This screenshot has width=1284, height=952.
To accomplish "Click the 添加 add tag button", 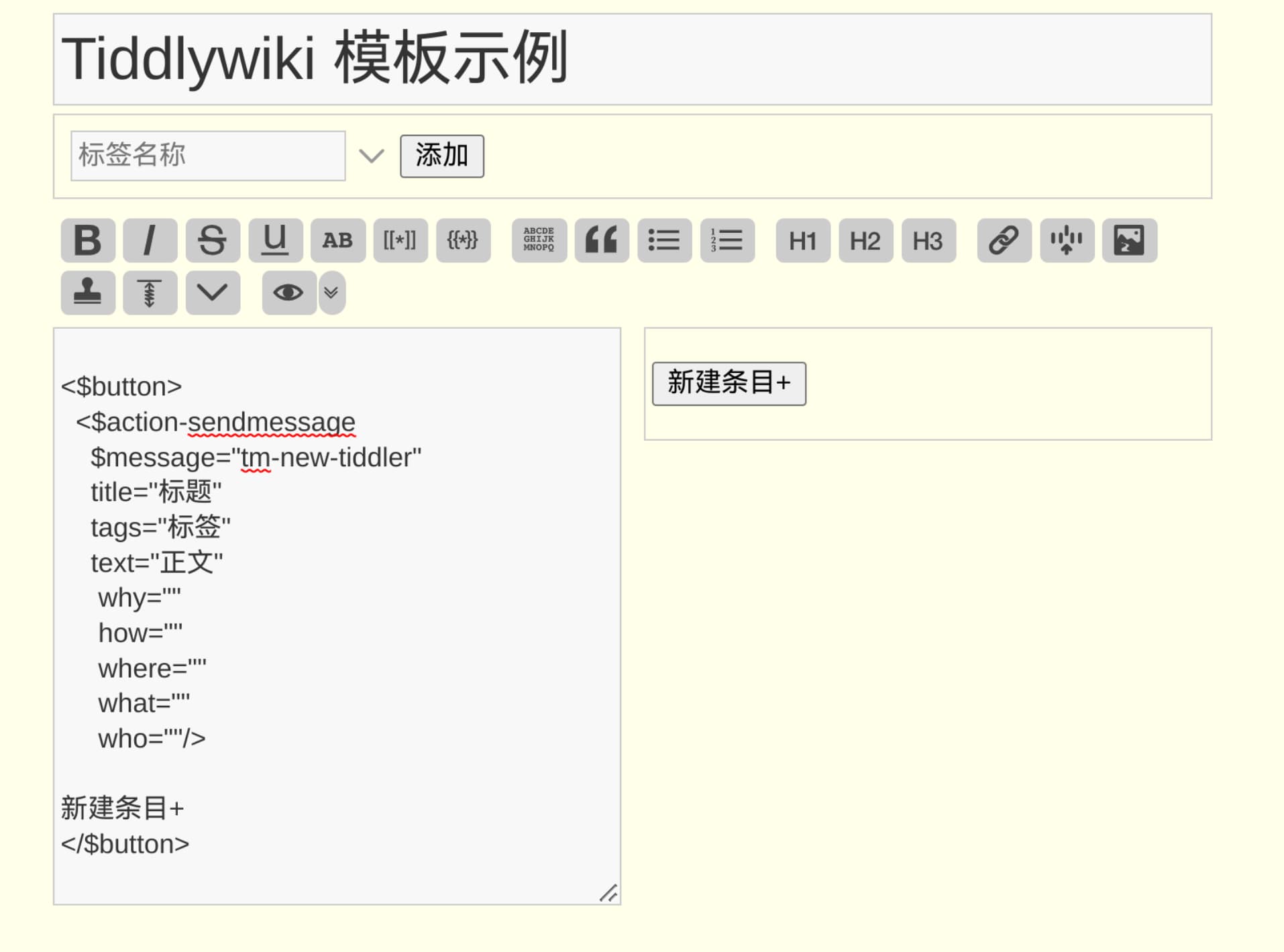I will coord(442,156).
